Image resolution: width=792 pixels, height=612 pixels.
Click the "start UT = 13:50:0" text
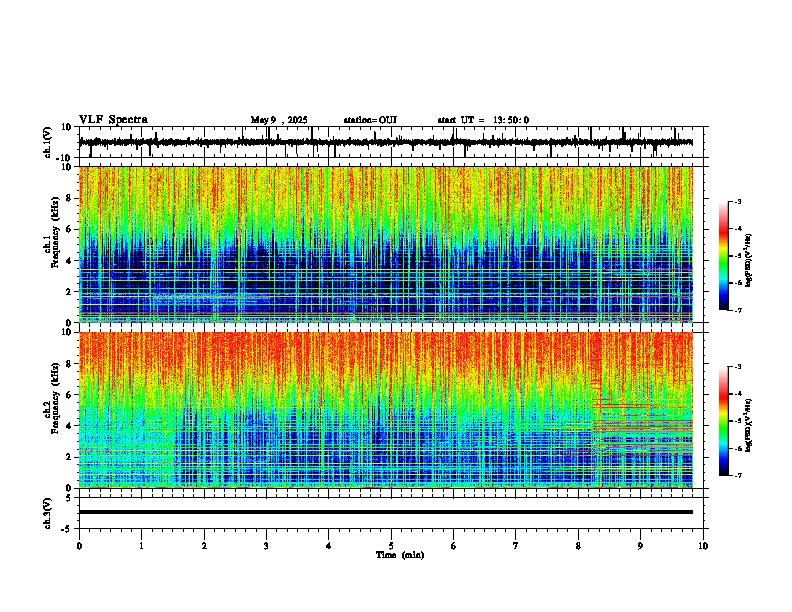pyautogui.click(x=483, y=120)
